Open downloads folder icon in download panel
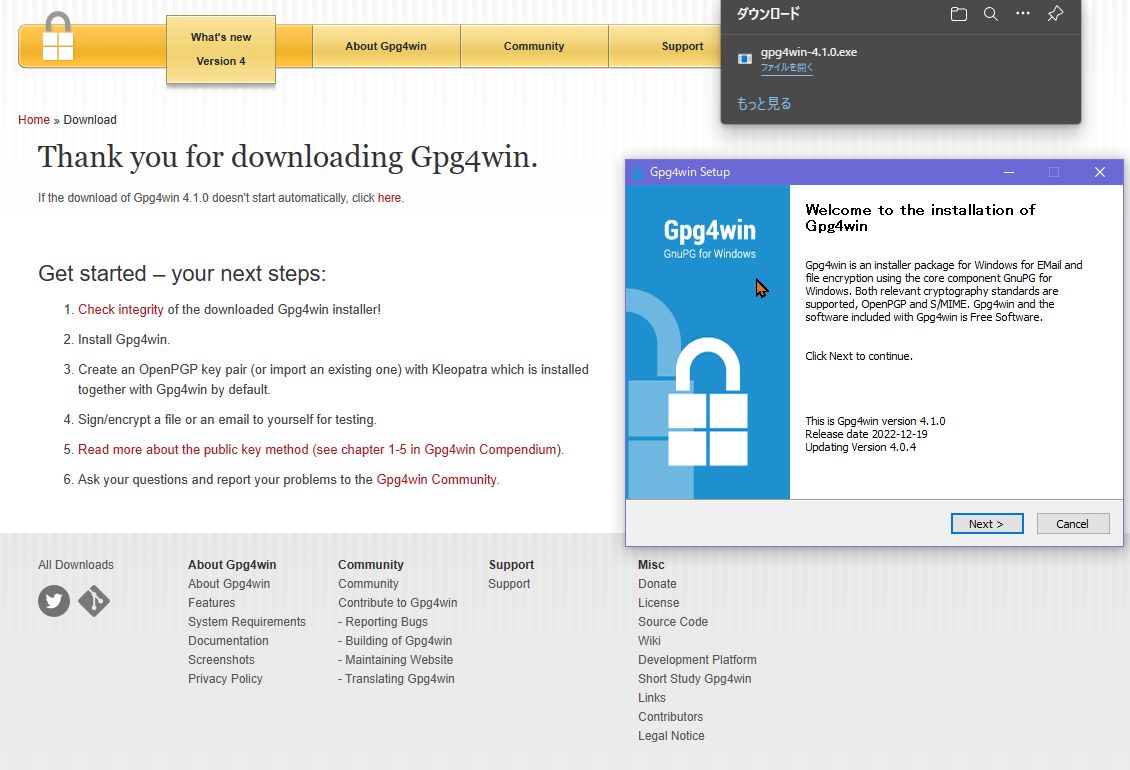The height and width of the screenshot is (770, 1130). (958, 14)
